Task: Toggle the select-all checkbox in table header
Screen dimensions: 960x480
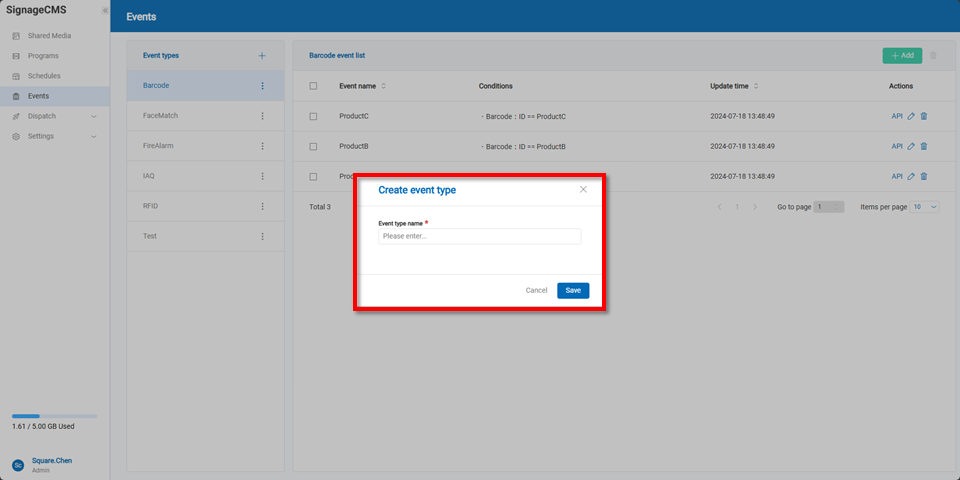Action: click(x=313, y=86)
